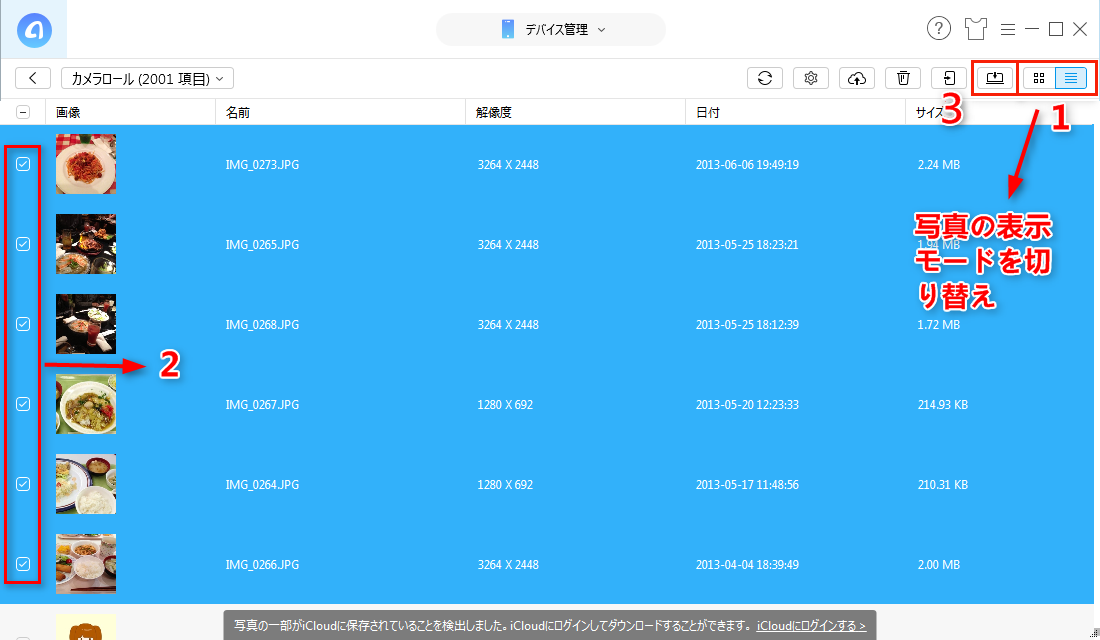Upload selected photos to cloud
This screenshot has height=640, width=1100.
[x=857, y=77]
